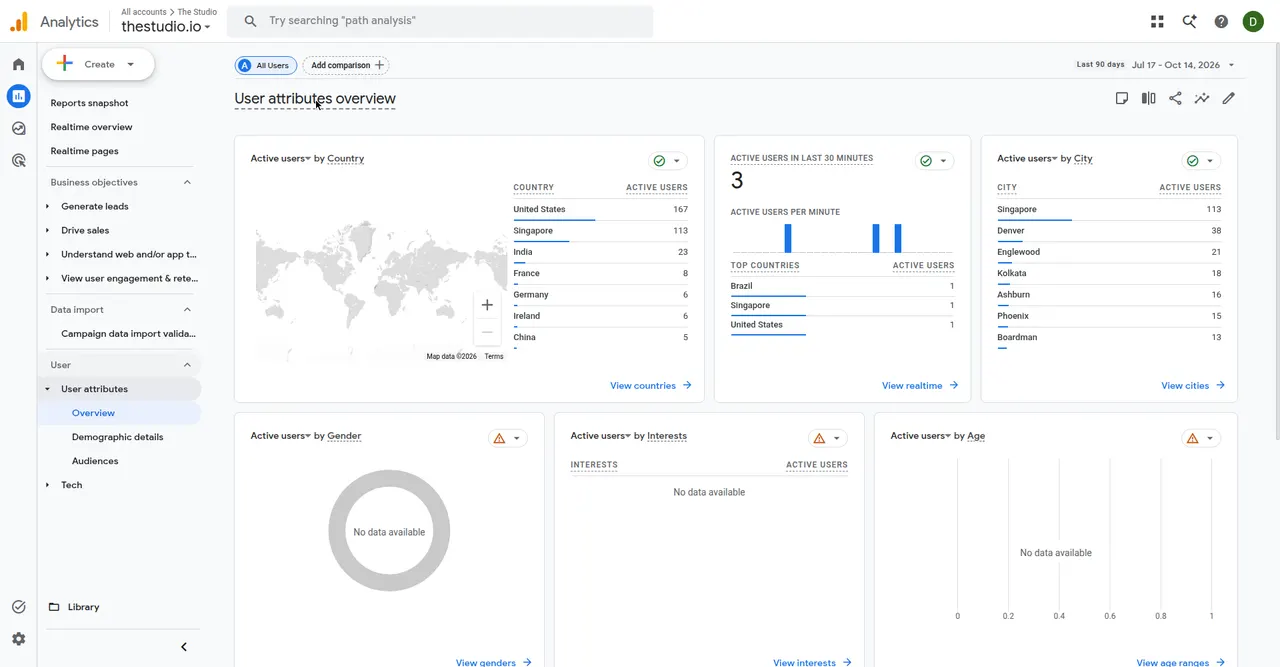The image size is (1280, 667).
Task: Click the magnifier icon in search bar
Action: tap(250, 21)
